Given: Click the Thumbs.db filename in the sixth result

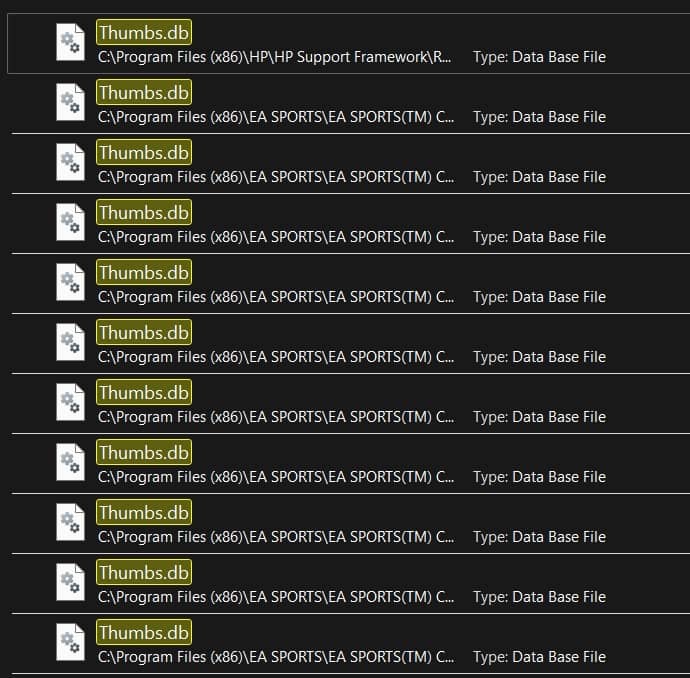Looking at the screenshot, I should tap(144, 333).
